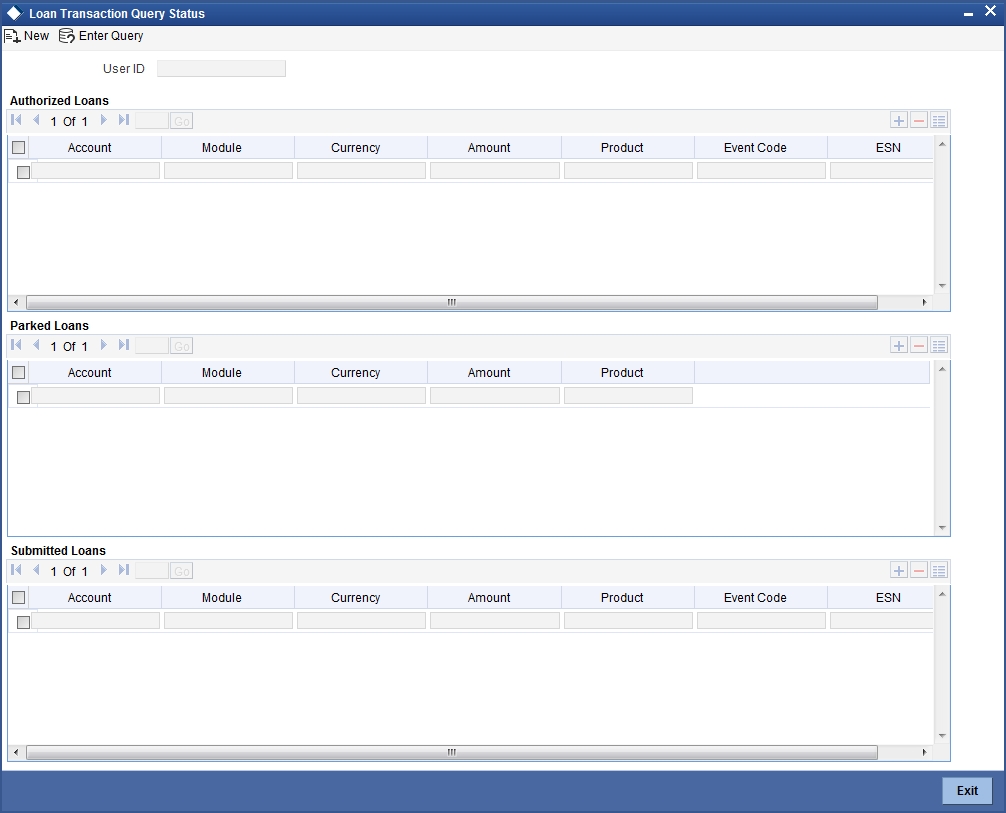This screenshot has width=1006, height=813.
Task: Go to previous page in Authorized Loans
Action: (37, 120)
